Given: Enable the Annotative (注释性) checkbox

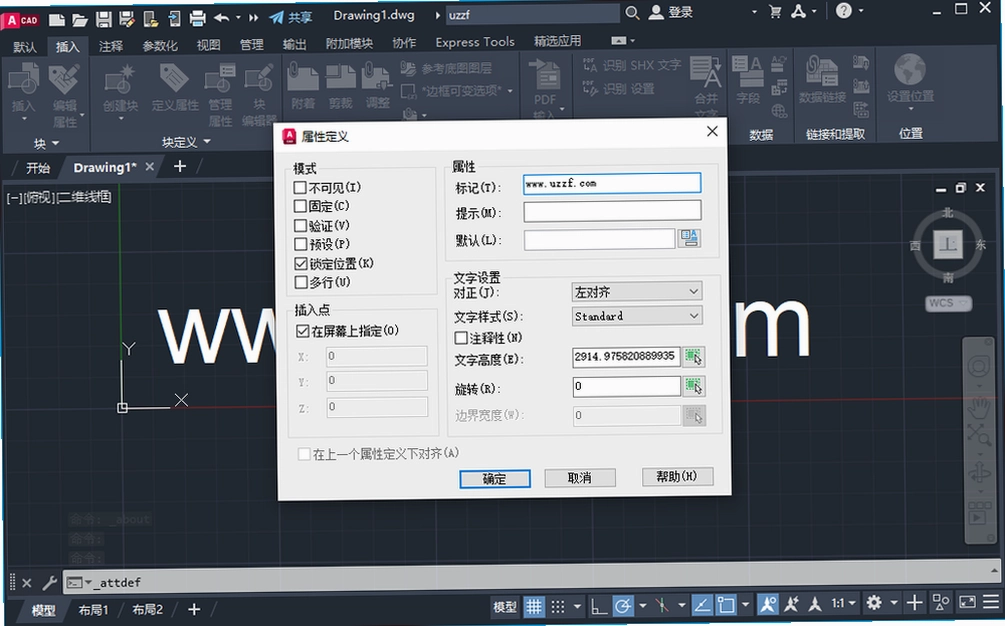Looking at the screenshot, I should point(460,337).
